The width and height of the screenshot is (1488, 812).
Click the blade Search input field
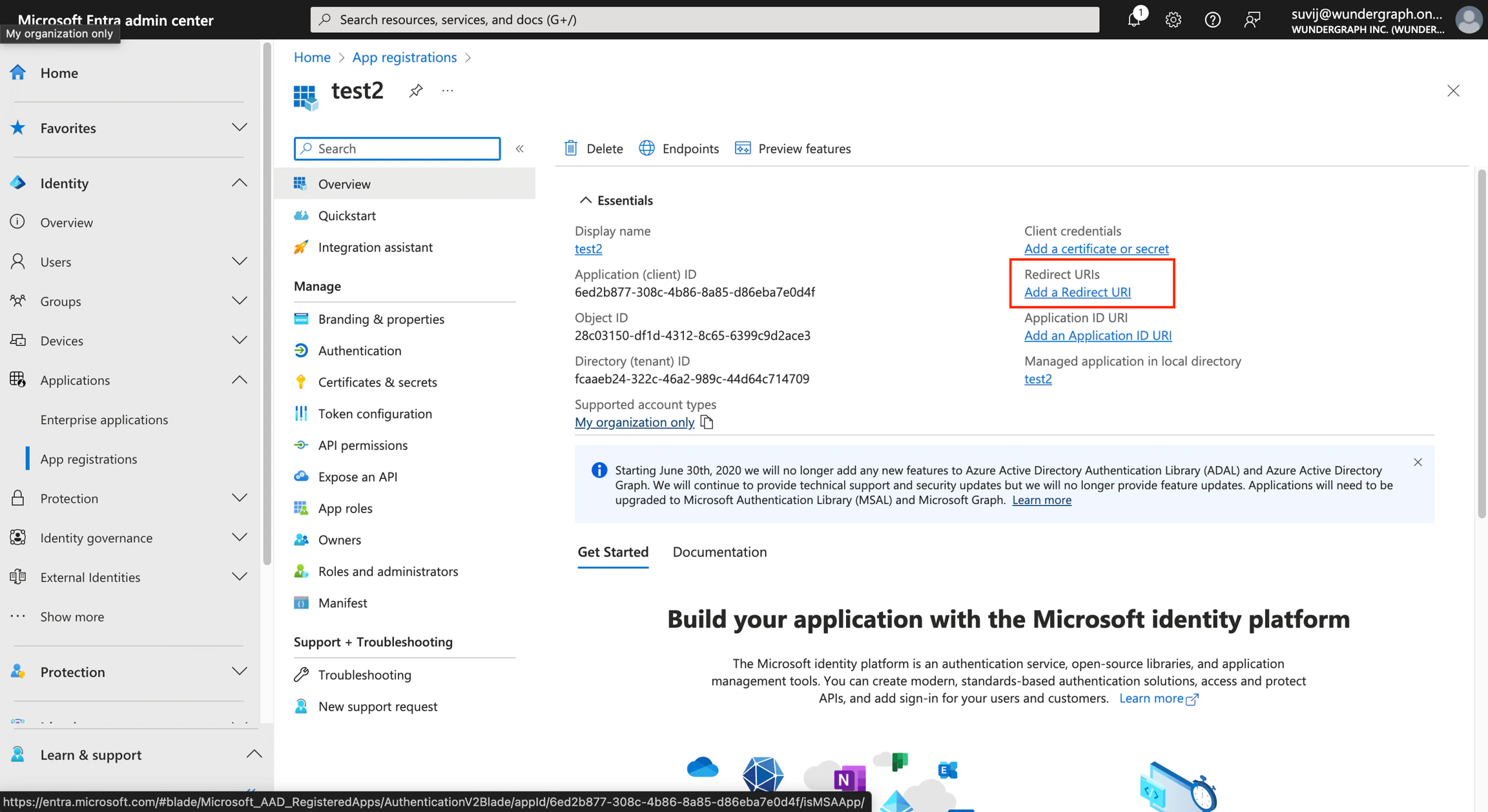click(x=397, y=148)
